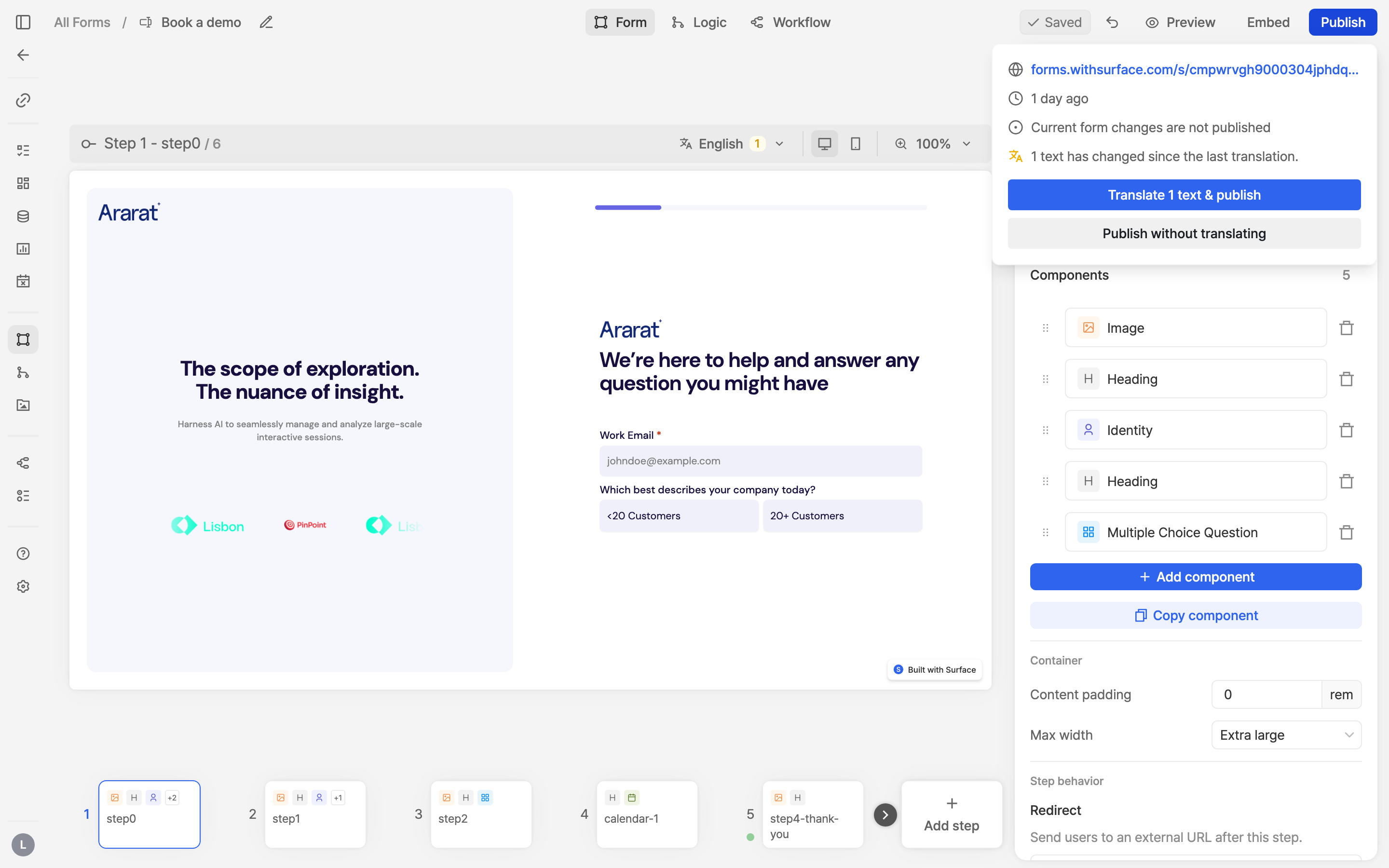This screenshot has width=1389, height=868.
Task: Delete the Multiple Choice Question component
Action: point(1347,532)
